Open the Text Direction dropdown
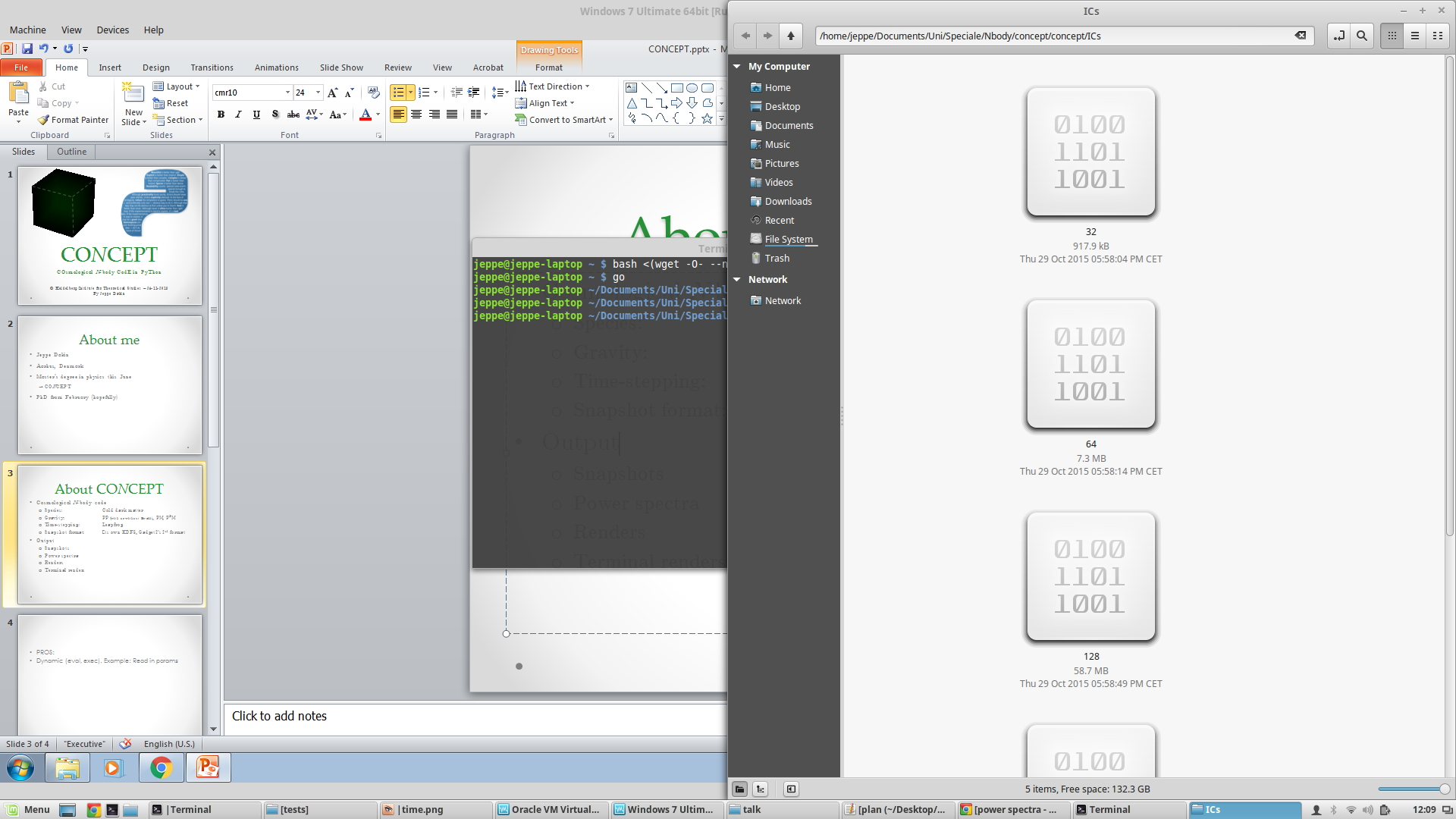 click(x=552, y=86)
